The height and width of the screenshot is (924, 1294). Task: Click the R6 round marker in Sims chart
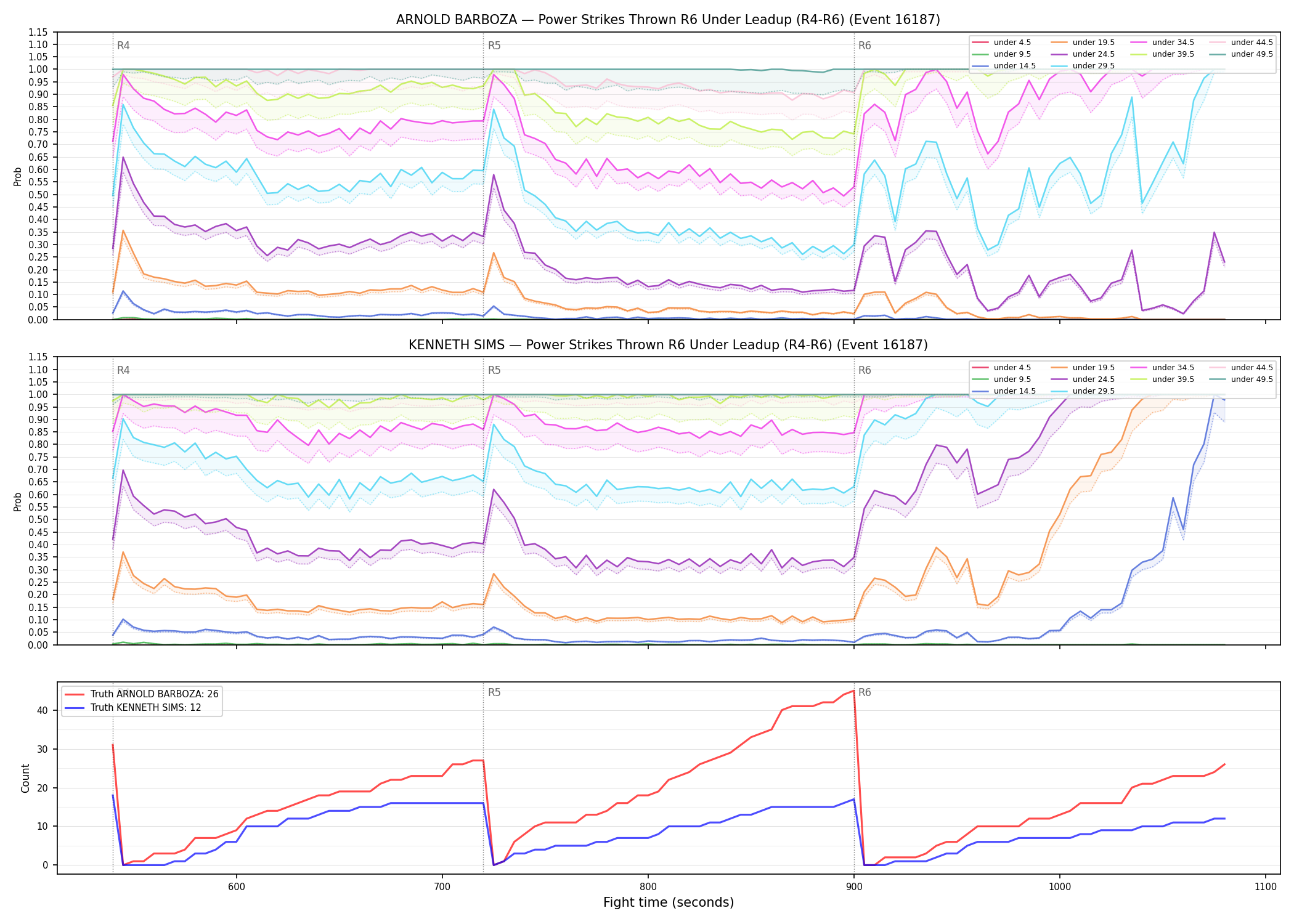(x=865, y=371)
